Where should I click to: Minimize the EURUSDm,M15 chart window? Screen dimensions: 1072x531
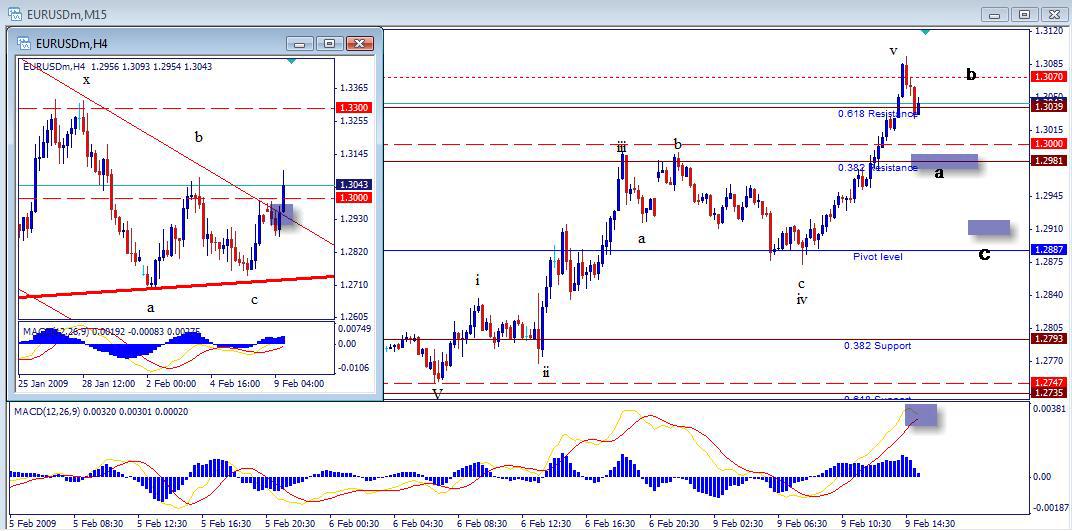pyautogui.click(x=995, y=14)
